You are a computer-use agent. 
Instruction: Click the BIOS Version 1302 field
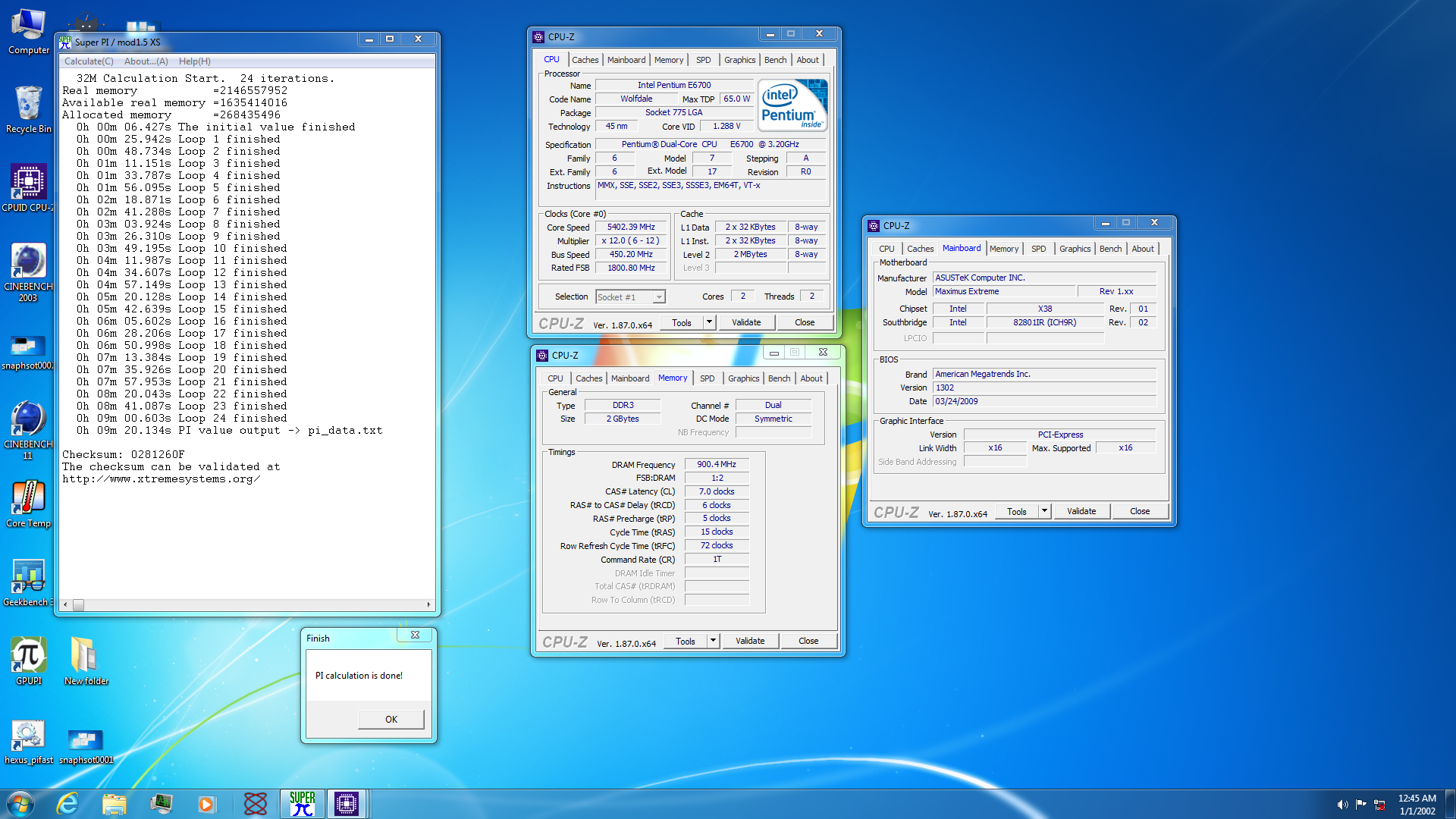[1044, 388]
